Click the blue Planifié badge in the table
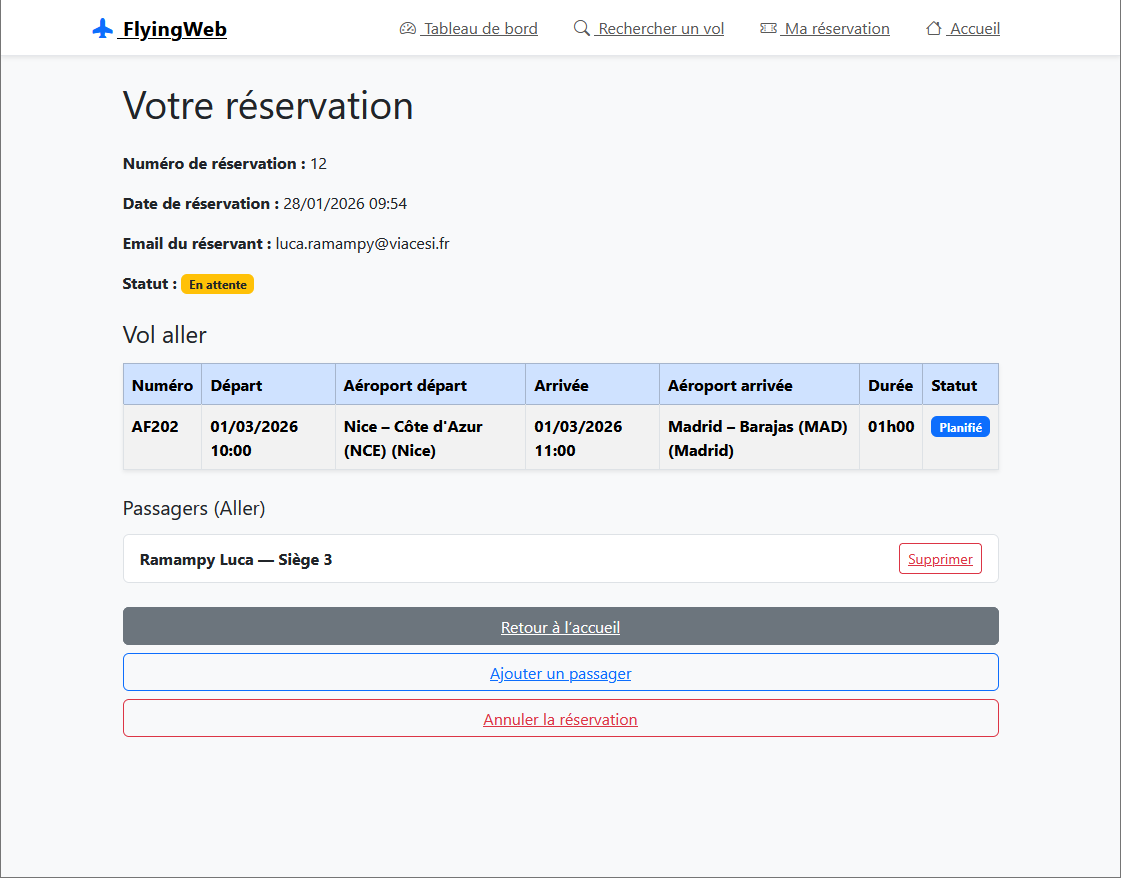Viewport: 1121px width, 878px height. pyautogui.click(x=960, y=426)
